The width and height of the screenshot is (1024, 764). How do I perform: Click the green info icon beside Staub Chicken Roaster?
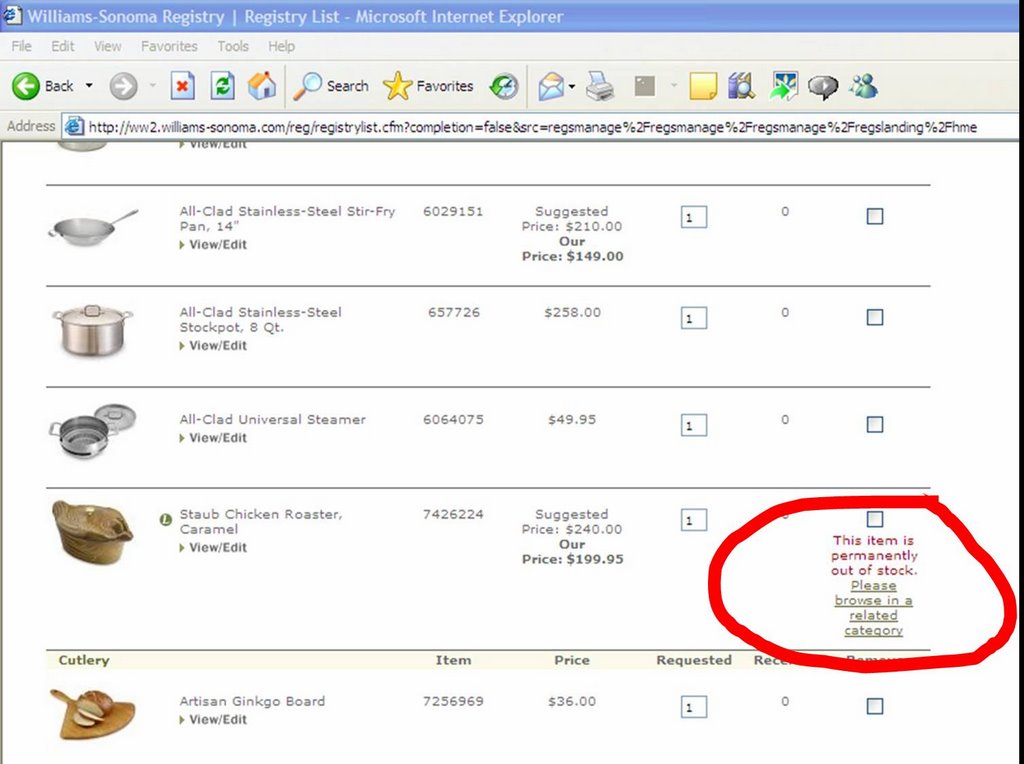[x=165, y=520]
